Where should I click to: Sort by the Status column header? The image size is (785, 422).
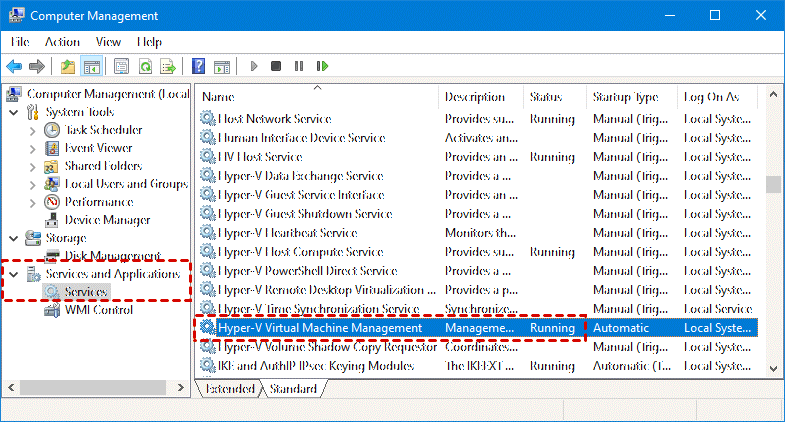click(555, 97)
